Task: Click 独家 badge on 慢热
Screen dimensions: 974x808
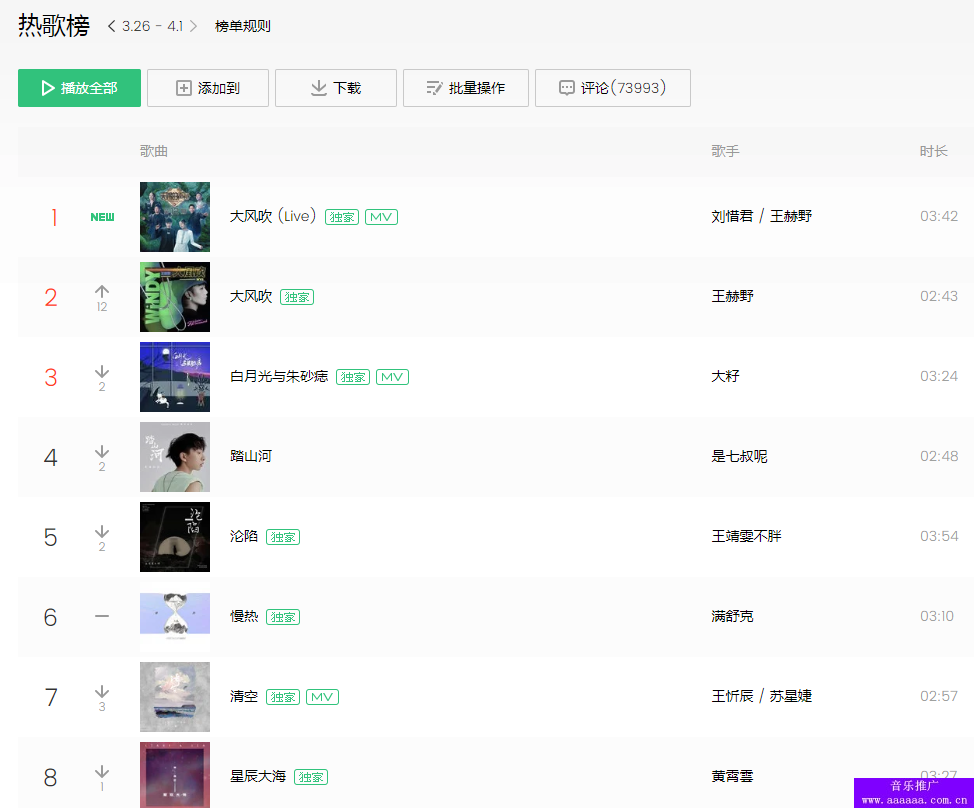Action: [283, 617]
